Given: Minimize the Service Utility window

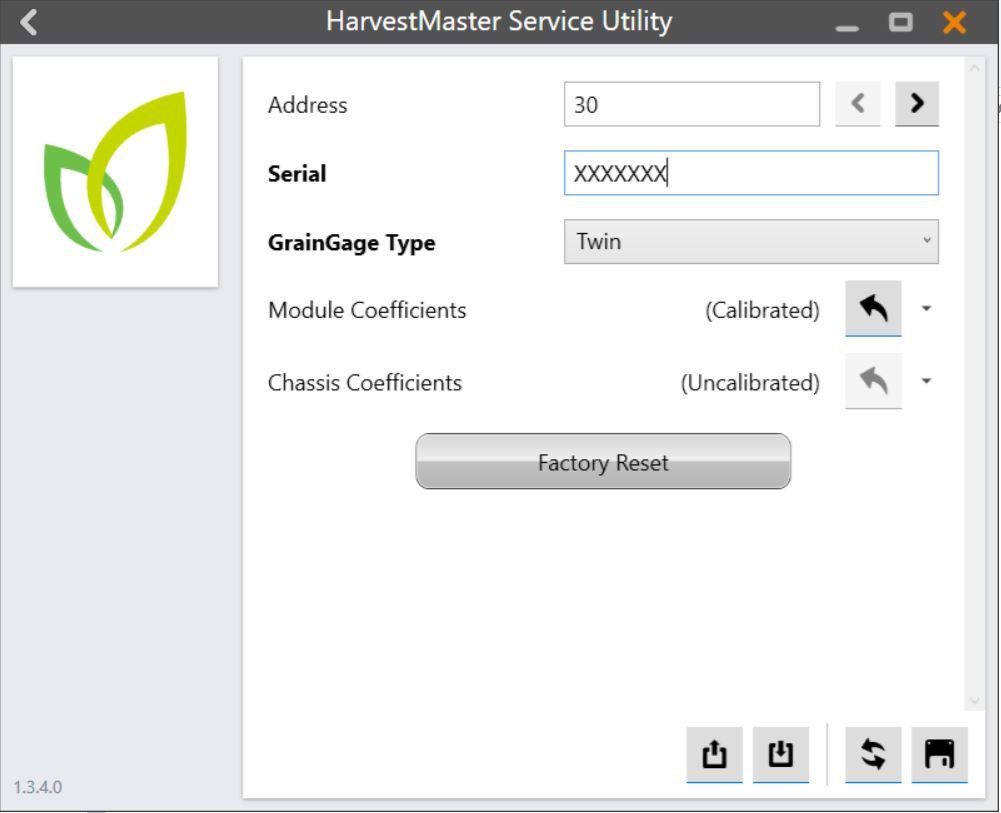Looking at the screenshot, I should 847,28.
